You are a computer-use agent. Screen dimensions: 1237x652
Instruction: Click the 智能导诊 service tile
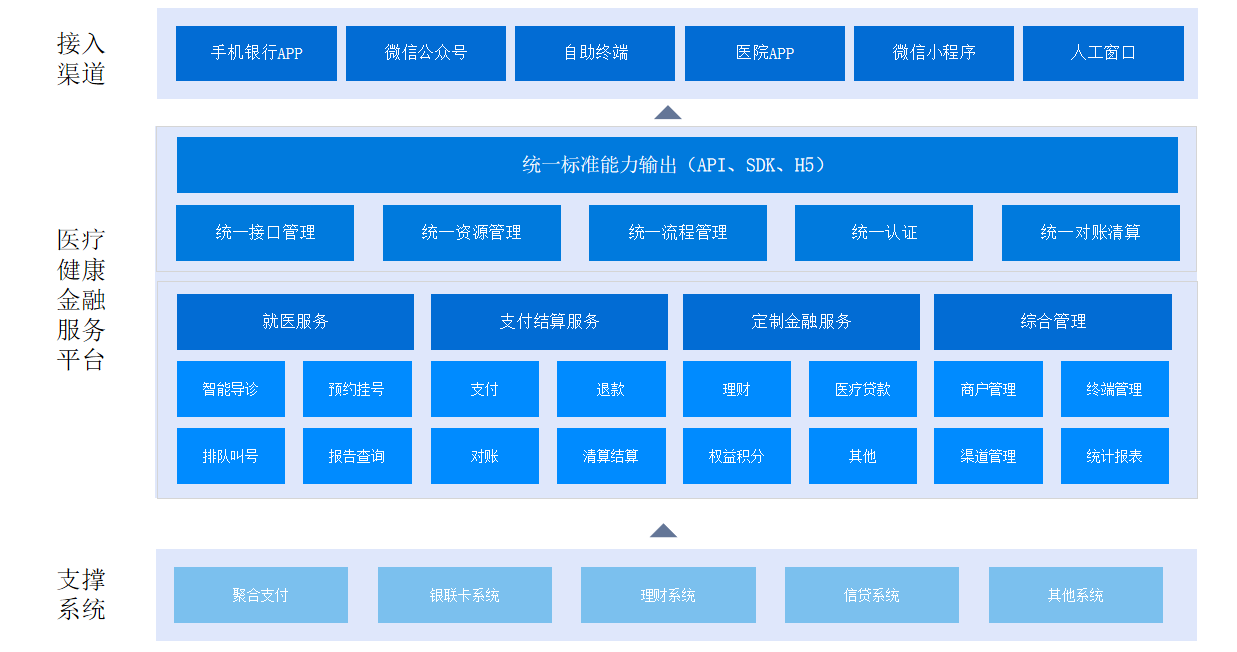pos(231,389)
